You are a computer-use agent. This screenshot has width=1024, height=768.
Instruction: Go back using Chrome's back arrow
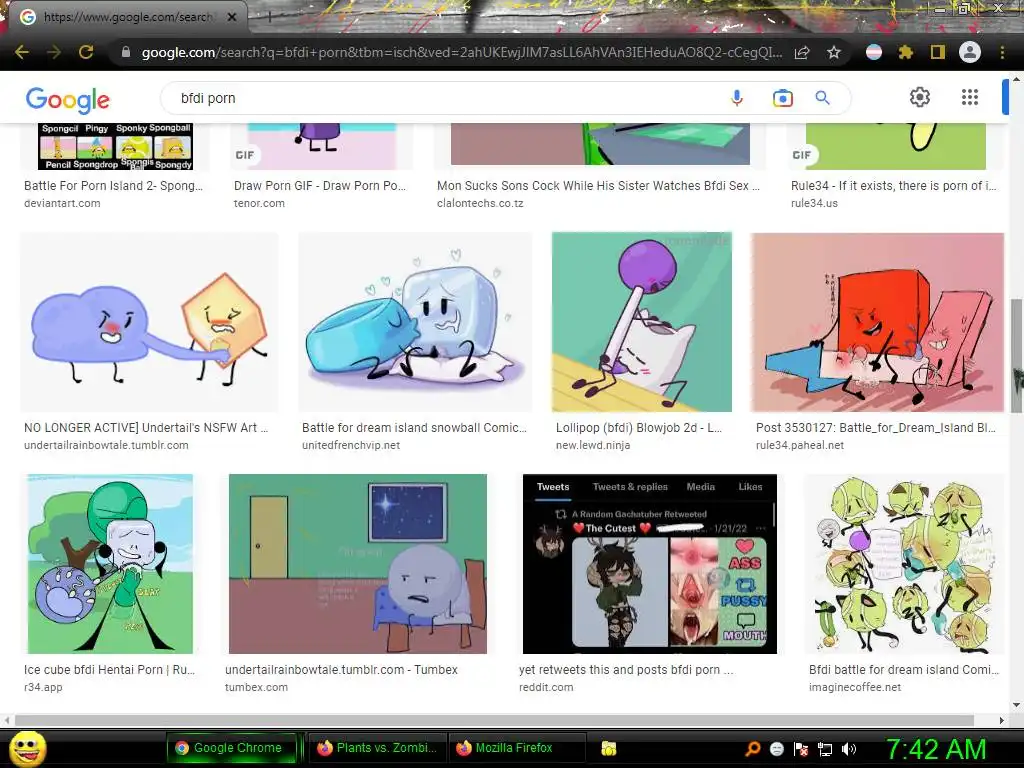coord(22,52)
